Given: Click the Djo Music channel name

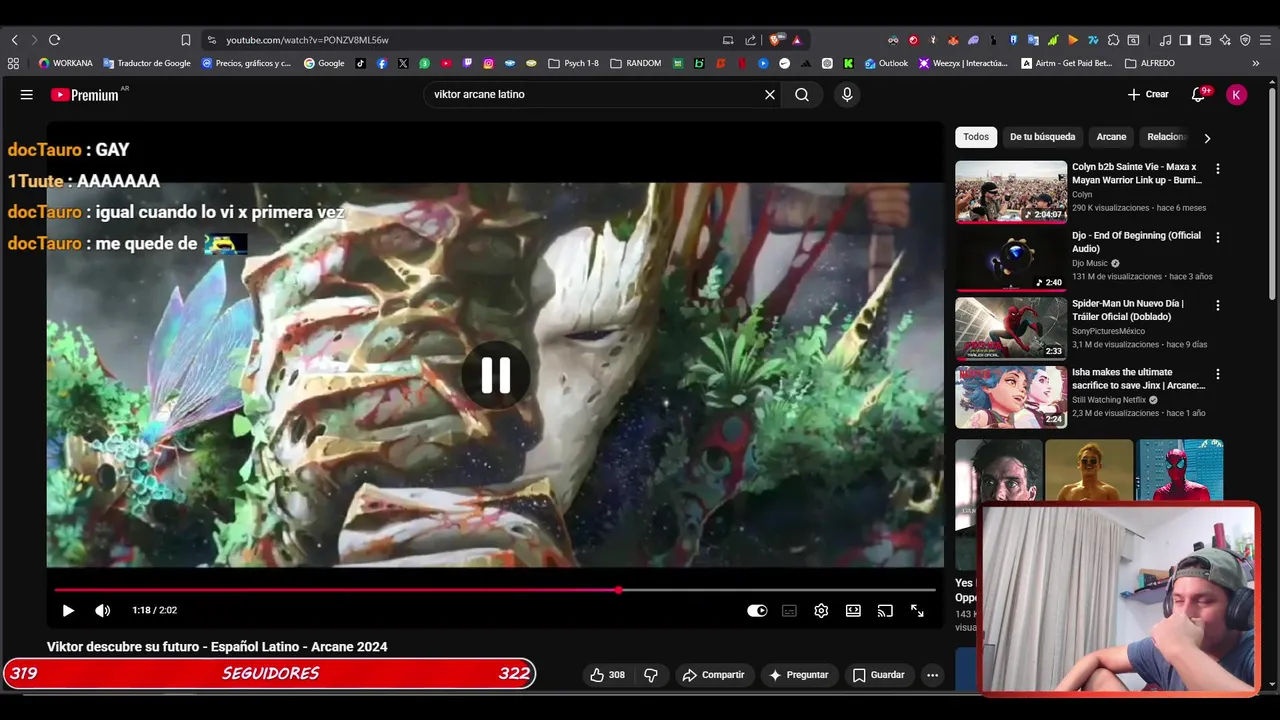Looking at the screenshot, I should 1090,263.
